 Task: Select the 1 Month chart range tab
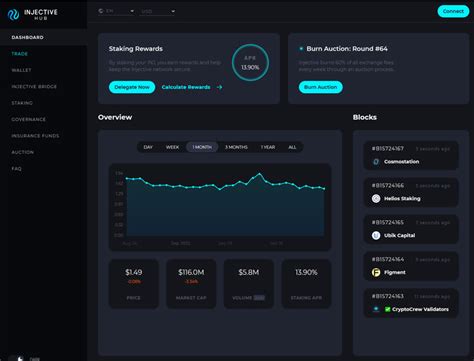pos(202,147)
